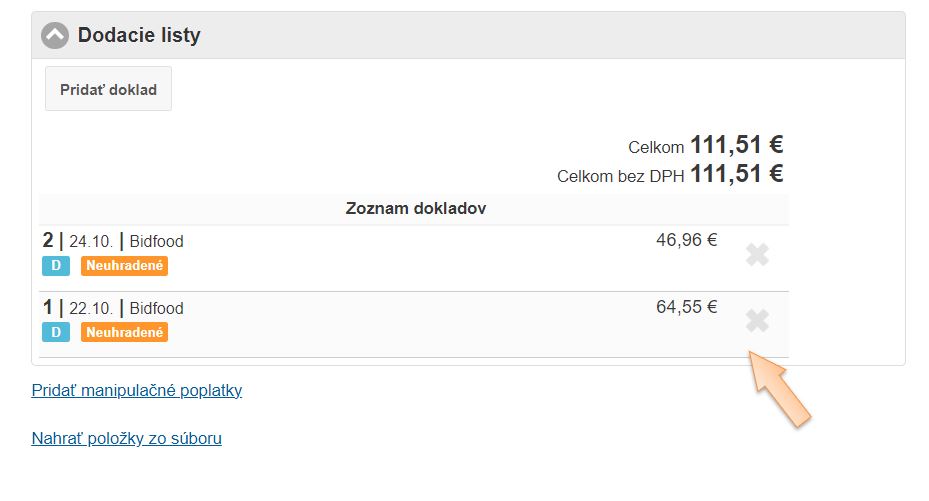The image size is (929, 501).
Task: Click the Celkom bez DPH 111,51 € value
Action: (x=736, y=174)
